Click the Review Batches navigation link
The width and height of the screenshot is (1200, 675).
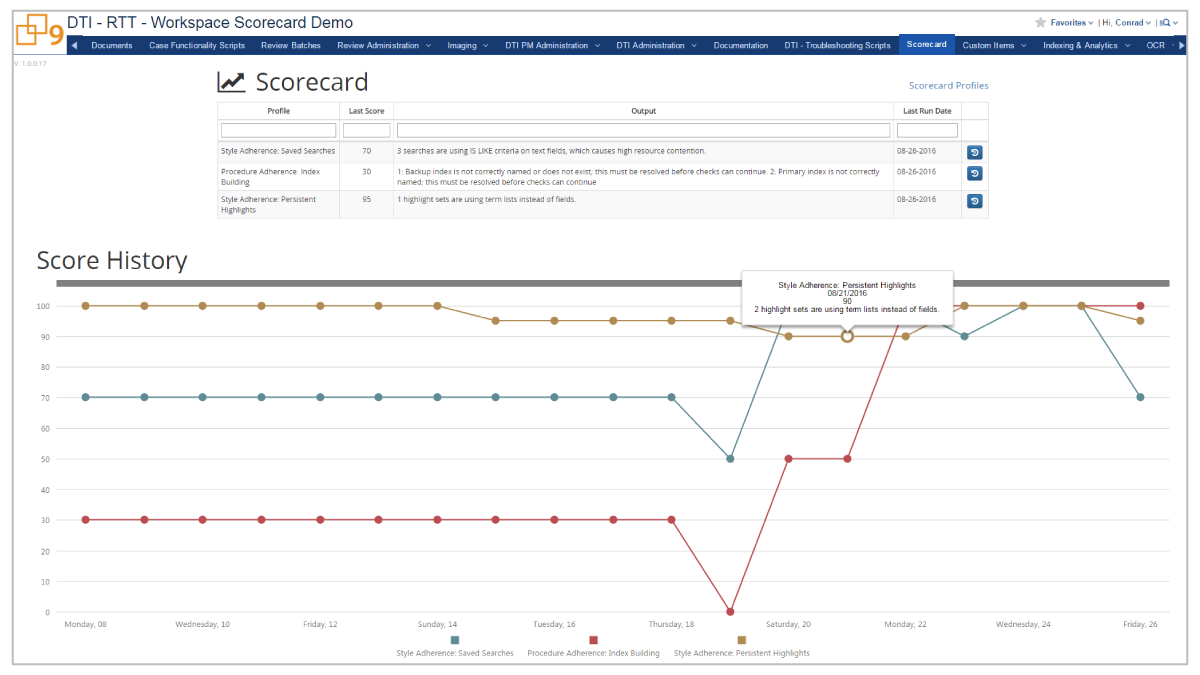pos(290,44)
